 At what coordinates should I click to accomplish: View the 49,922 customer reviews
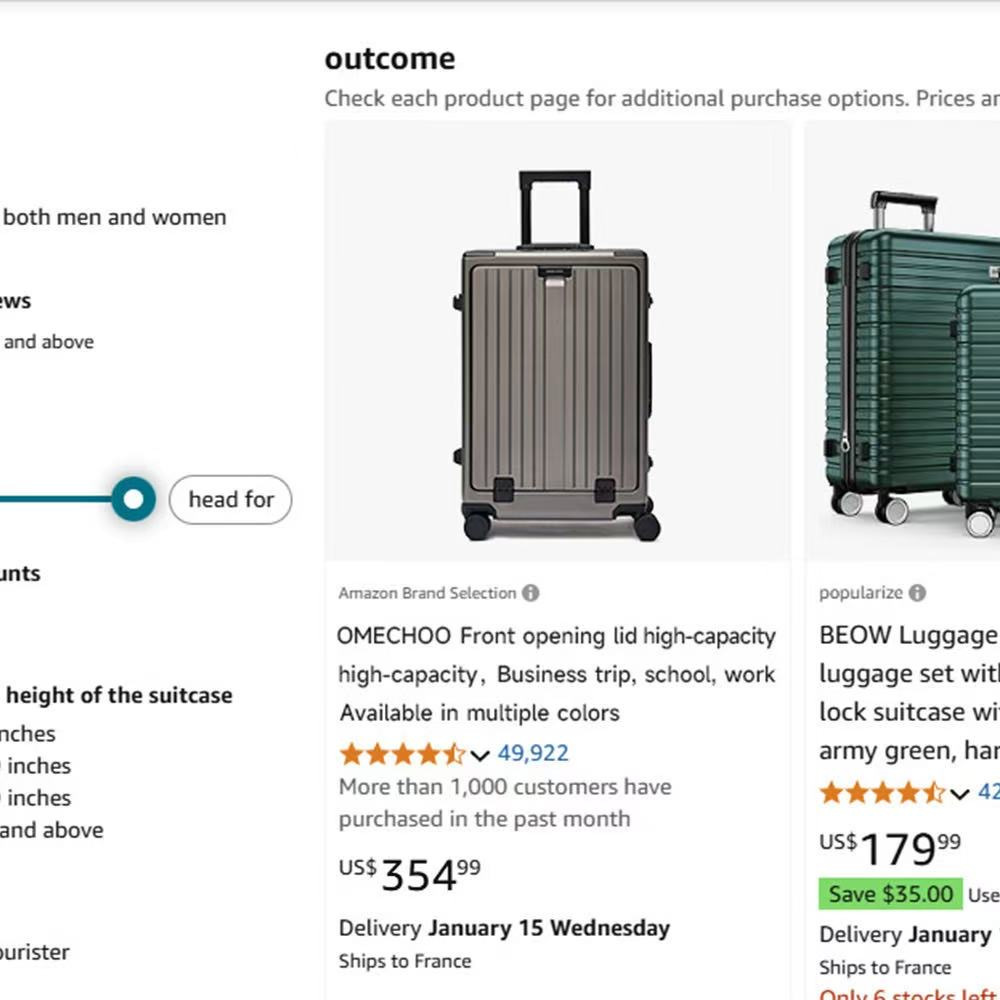coord(533,754)
